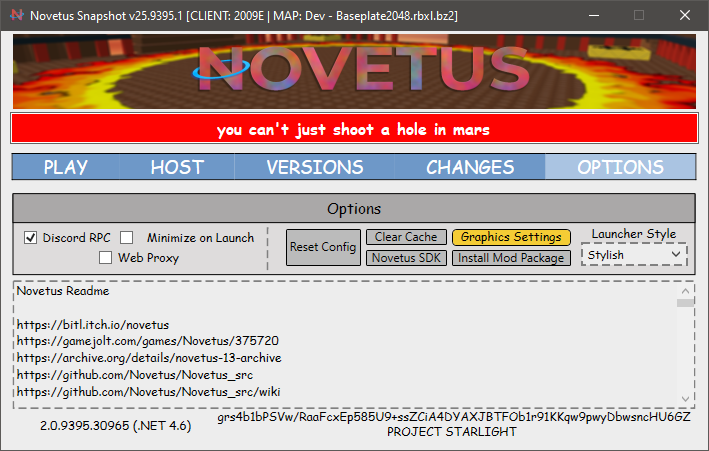Open the HOST tab
This screenshot has height=451, width=709.
[177, 167]
